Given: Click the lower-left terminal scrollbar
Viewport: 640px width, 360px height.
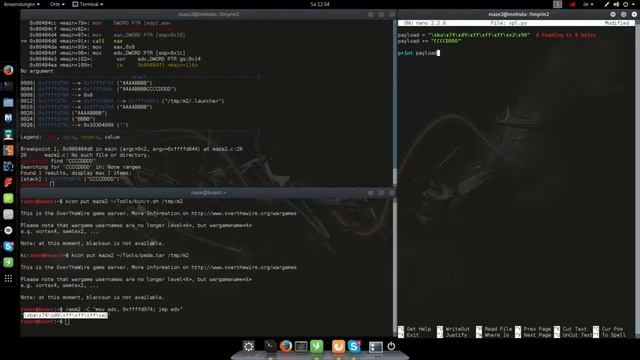Looking at the screenshot, I should pos(394,267).
